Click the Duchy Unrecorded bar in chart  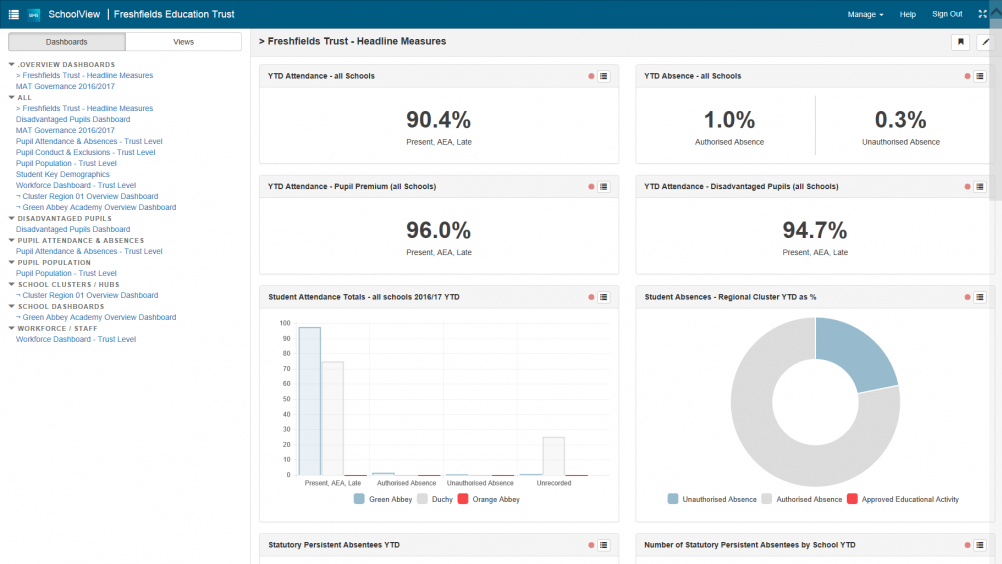(553, 456)
